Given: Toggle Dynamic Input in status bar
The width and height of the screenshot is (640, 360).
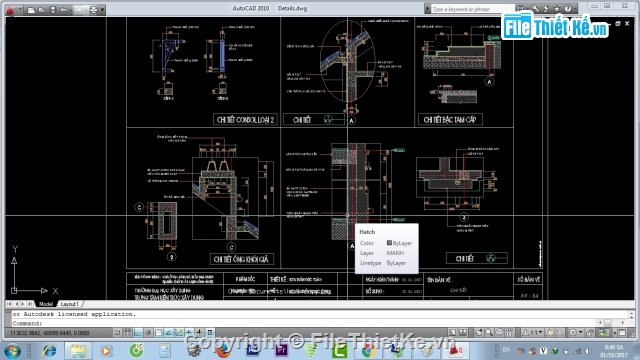Looking at the screenshot, I should pos(189,333).
